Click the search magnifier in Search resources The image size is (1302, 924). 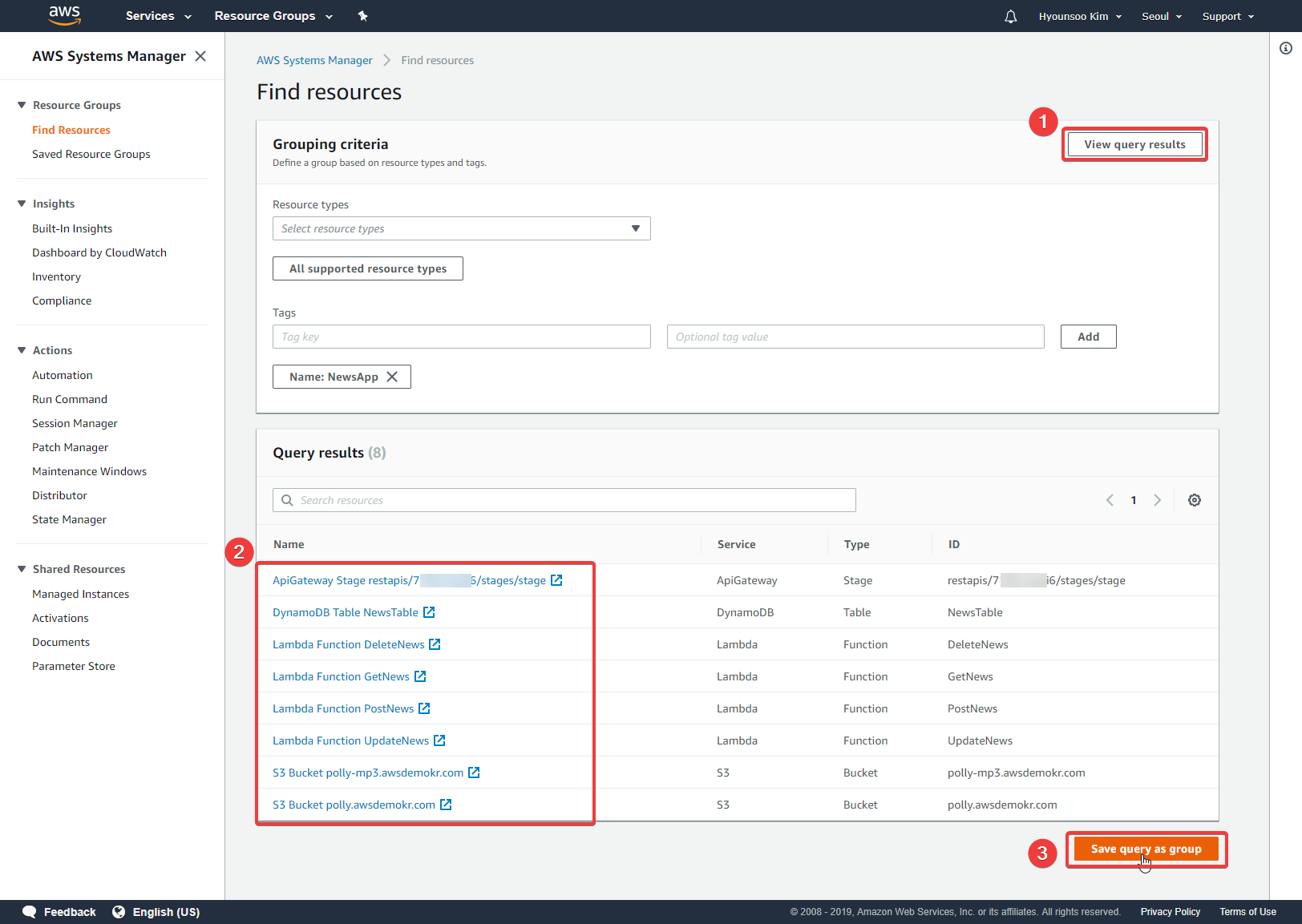287,500
